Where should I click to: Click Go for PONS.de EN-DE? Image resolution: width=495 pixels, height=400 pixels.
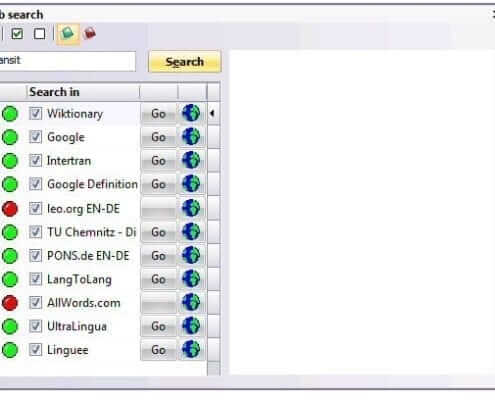[x=158, y=256]
